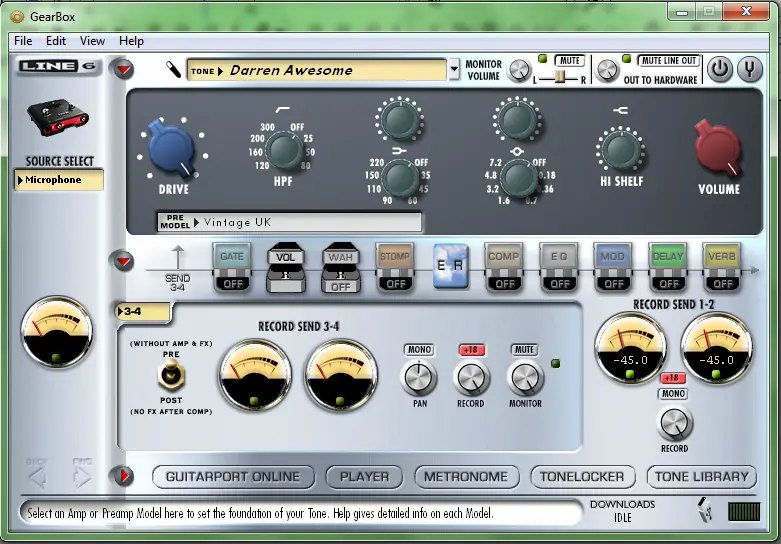Click the mid band gain knob
781x544 pixels.
518,119
